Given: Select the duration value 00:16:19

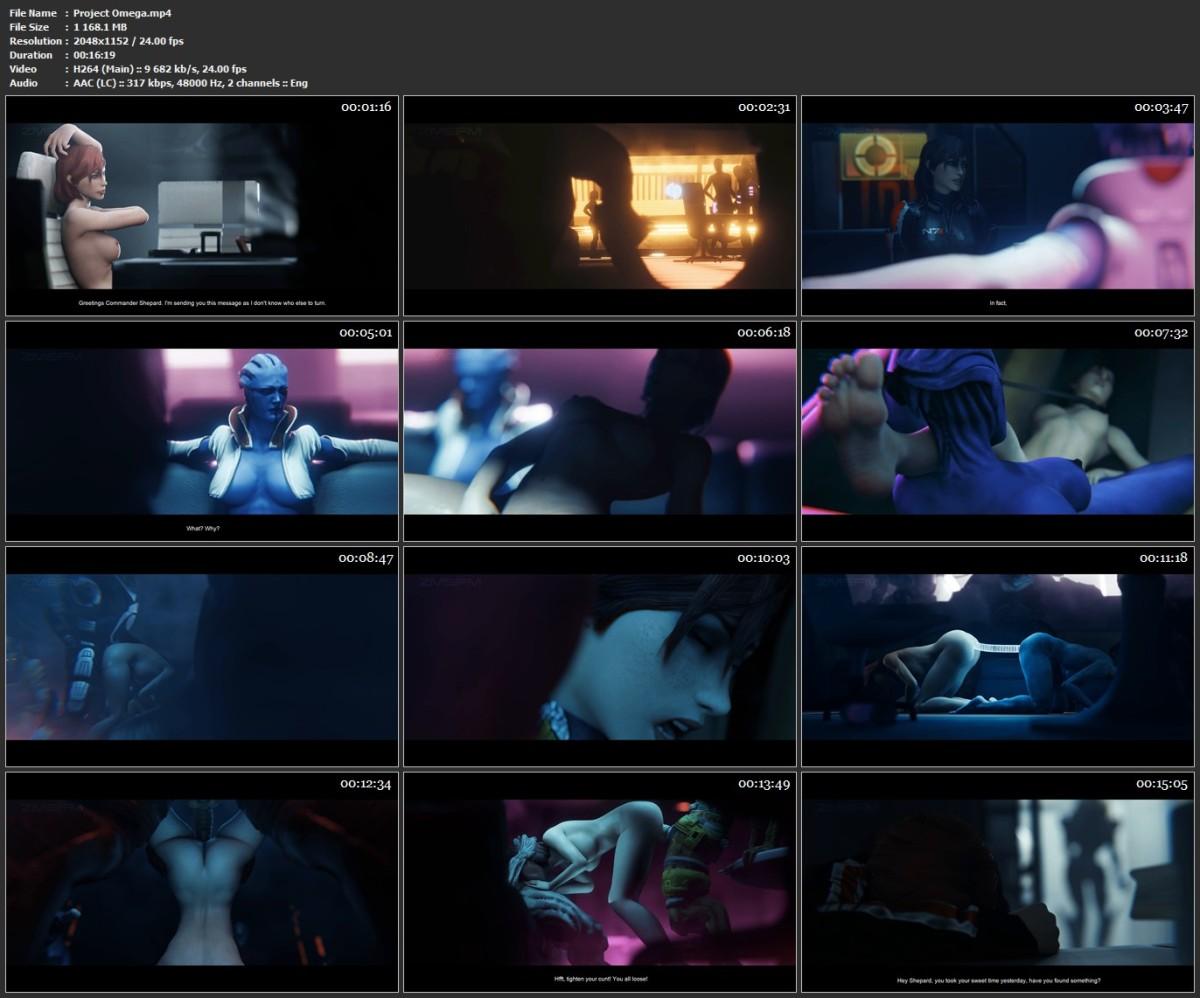Looking at the screenshot, I should tap(95, 54).
